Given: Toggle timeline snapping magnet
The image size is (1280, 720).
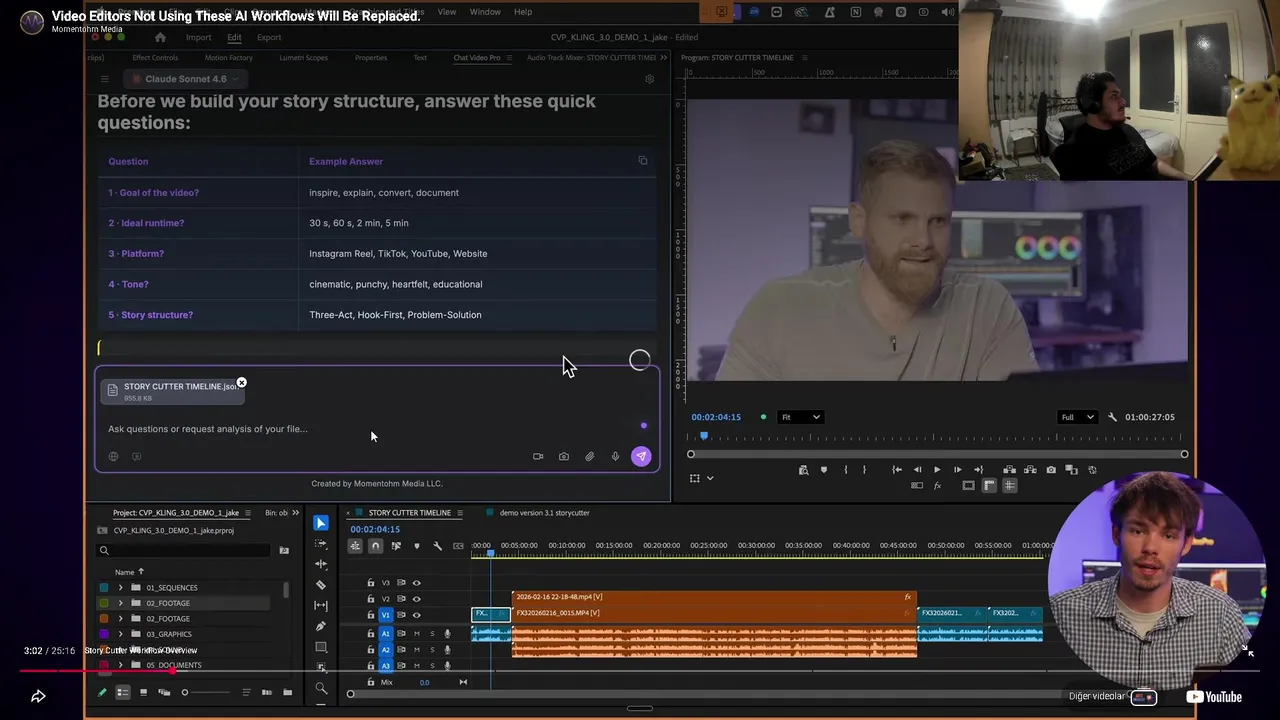Looking at the screenshot, I should pyautogui.click(x=375, y=546).
